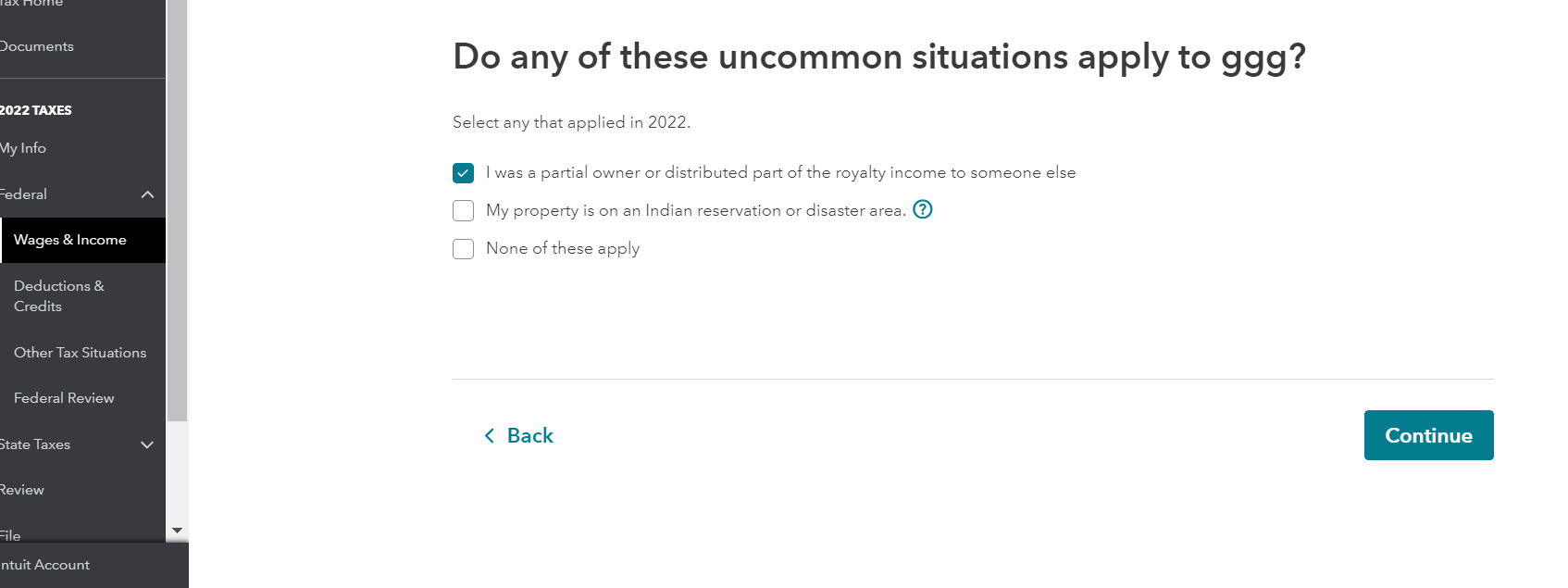The height and width of the screenshot is (588, 1568).
Task: Open the Wages & Income section
Action: tap(70, 240)
